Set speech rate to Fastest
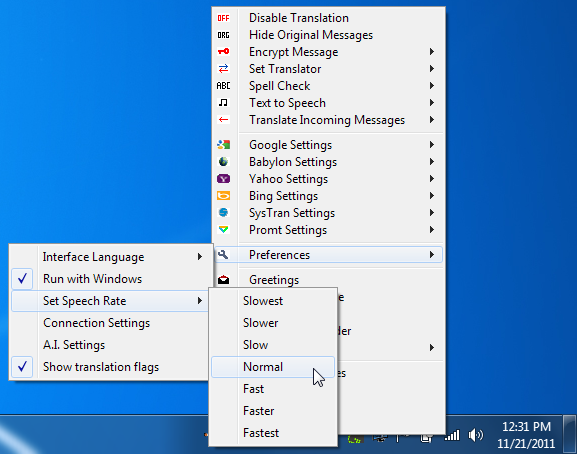This screenshot has height=454, width=577. tap(273, 433)
